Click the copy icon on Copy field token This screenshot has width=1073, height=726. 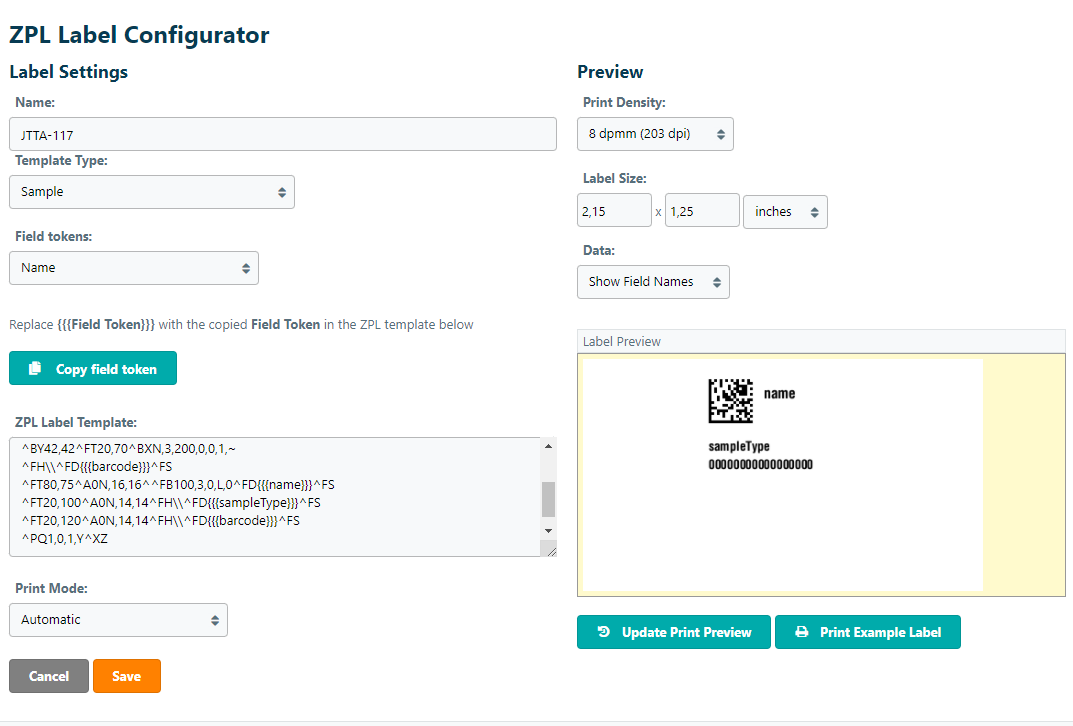(35, 369)
